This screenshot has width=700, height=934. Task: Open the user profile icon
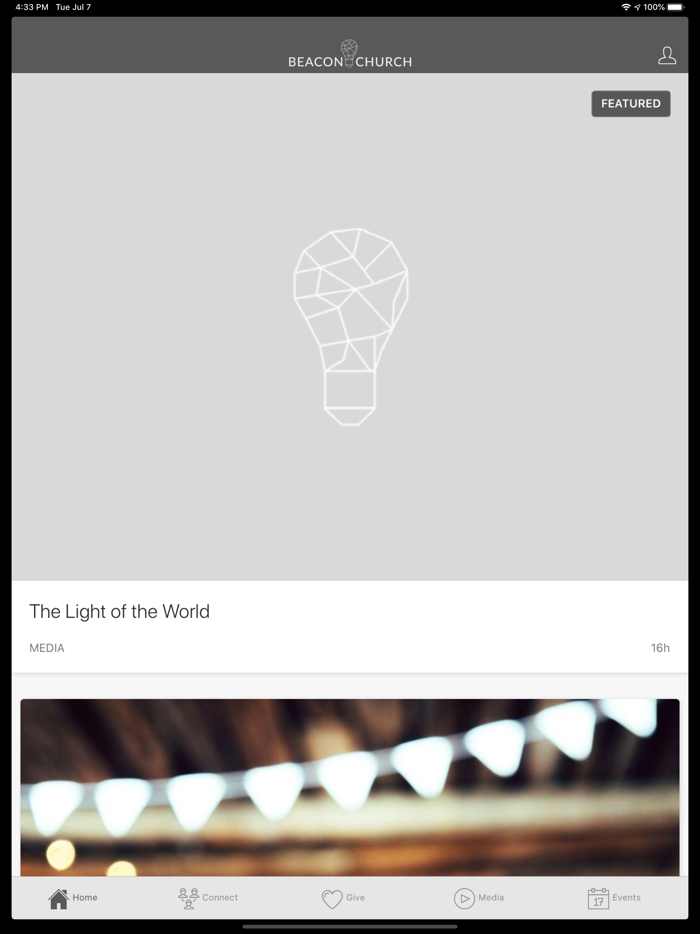(667, 55)
